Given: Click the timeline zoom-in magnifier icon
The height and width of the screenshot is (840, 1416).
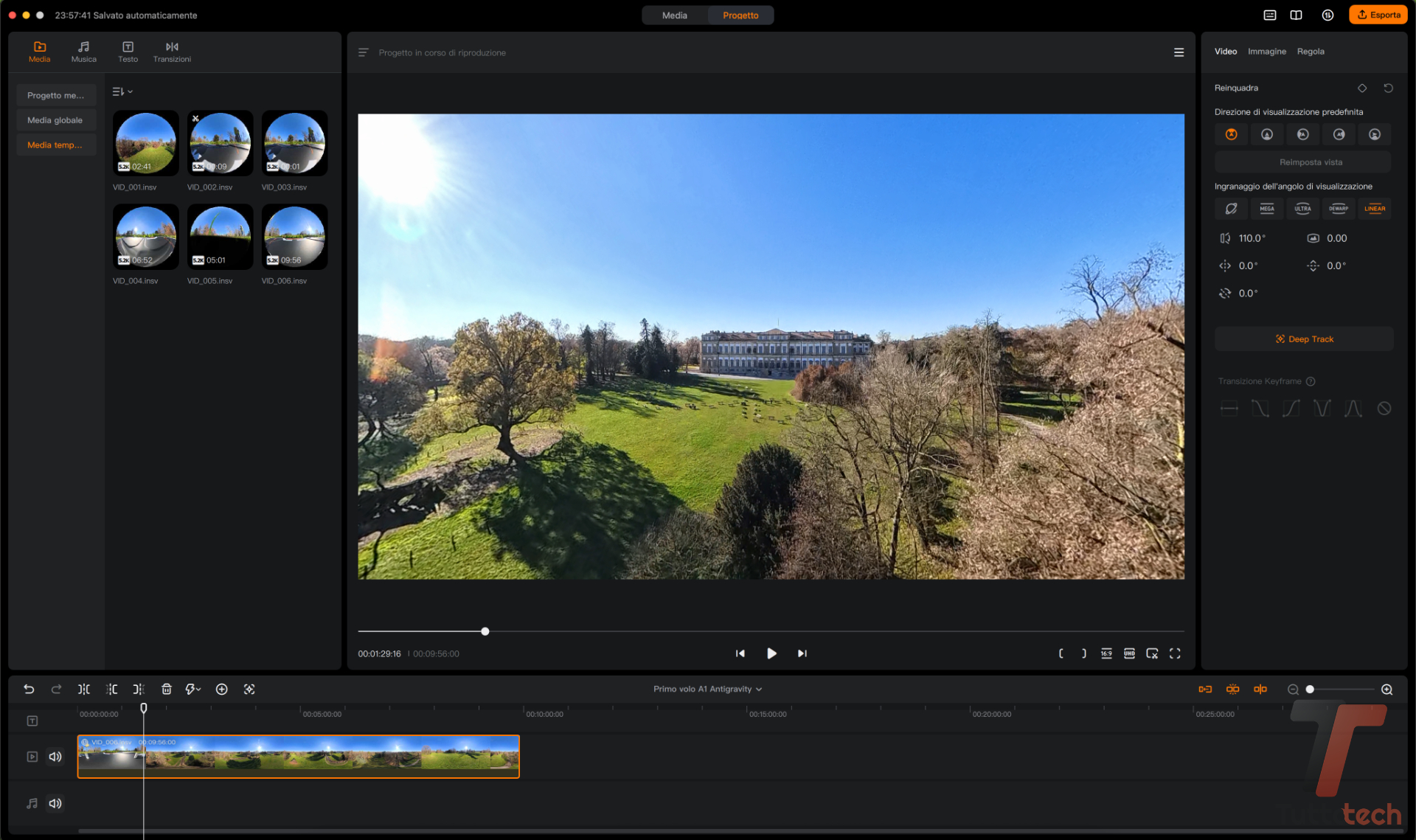Looking at the screenshot, I should pos(1386,690).
